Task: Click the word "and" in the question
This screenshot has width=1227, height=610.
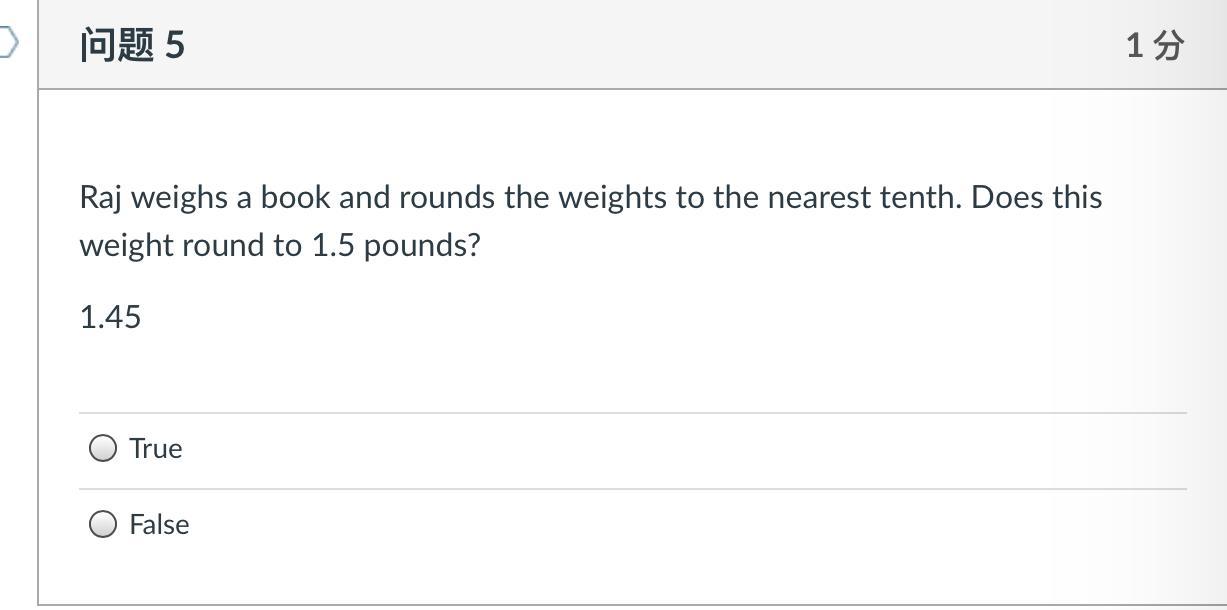Action: [364, 197]
